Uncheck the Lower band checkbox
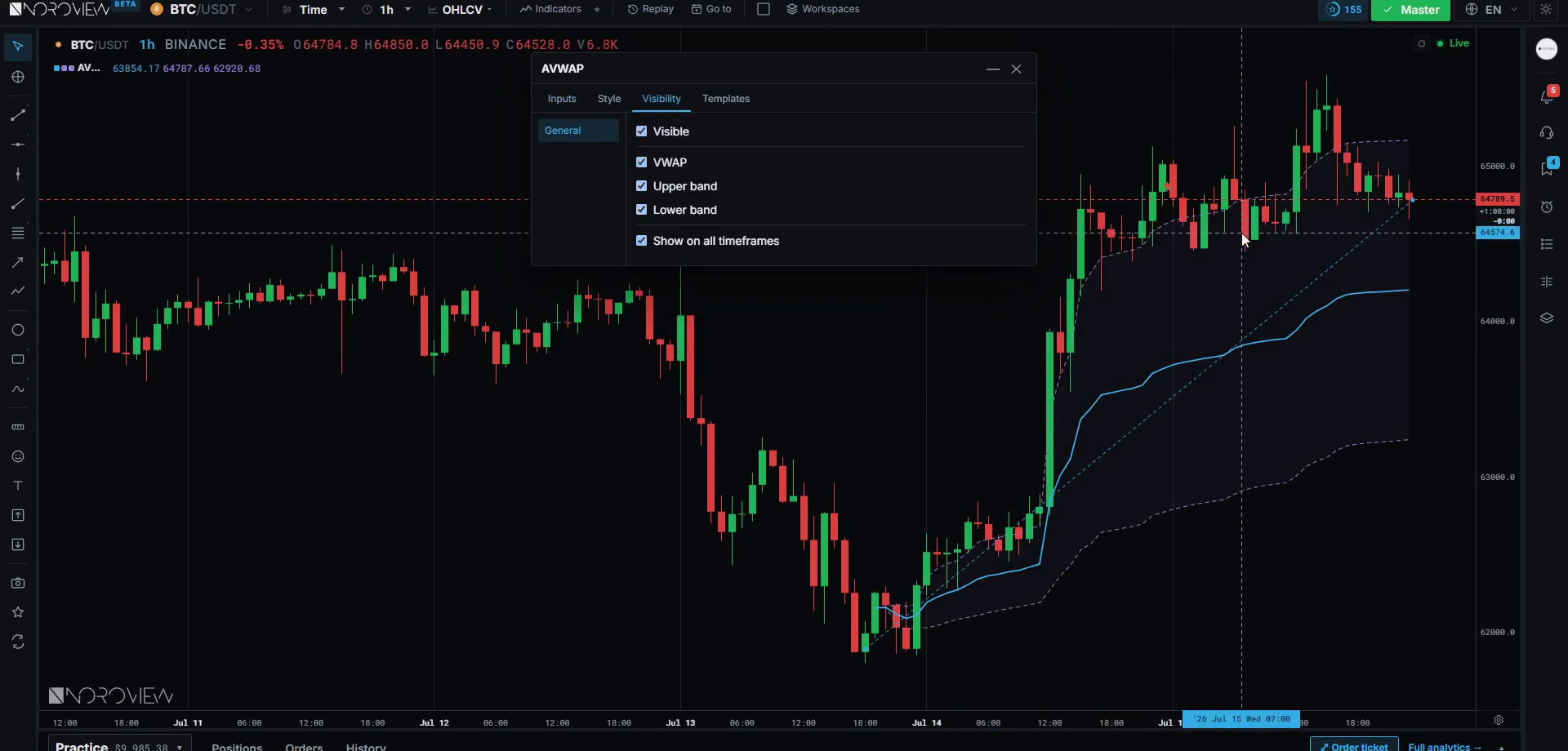Image resolution: width=1568 pixels, height=751 pixels. (641, 210)
